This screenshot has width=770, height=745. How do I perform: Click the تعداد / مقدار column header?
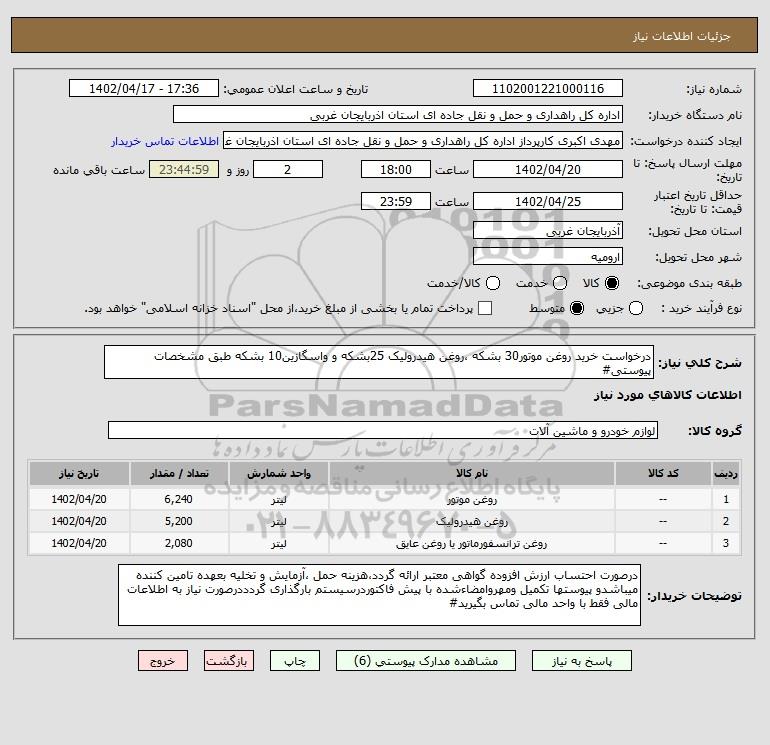click(179, 473)
